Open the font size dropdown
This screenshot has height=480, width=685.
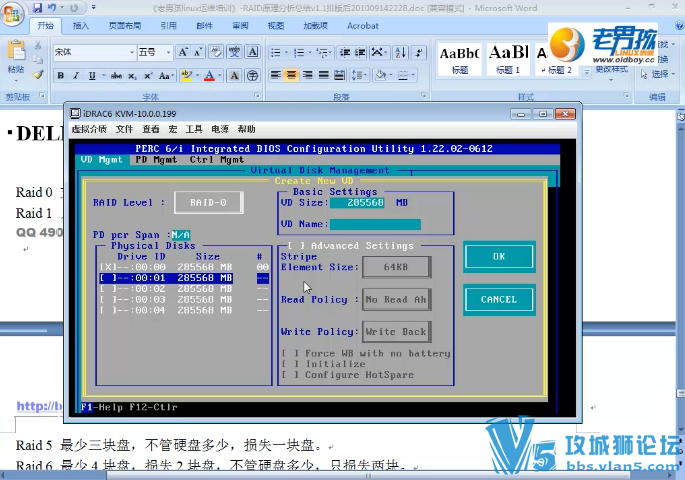click(168, 52)
